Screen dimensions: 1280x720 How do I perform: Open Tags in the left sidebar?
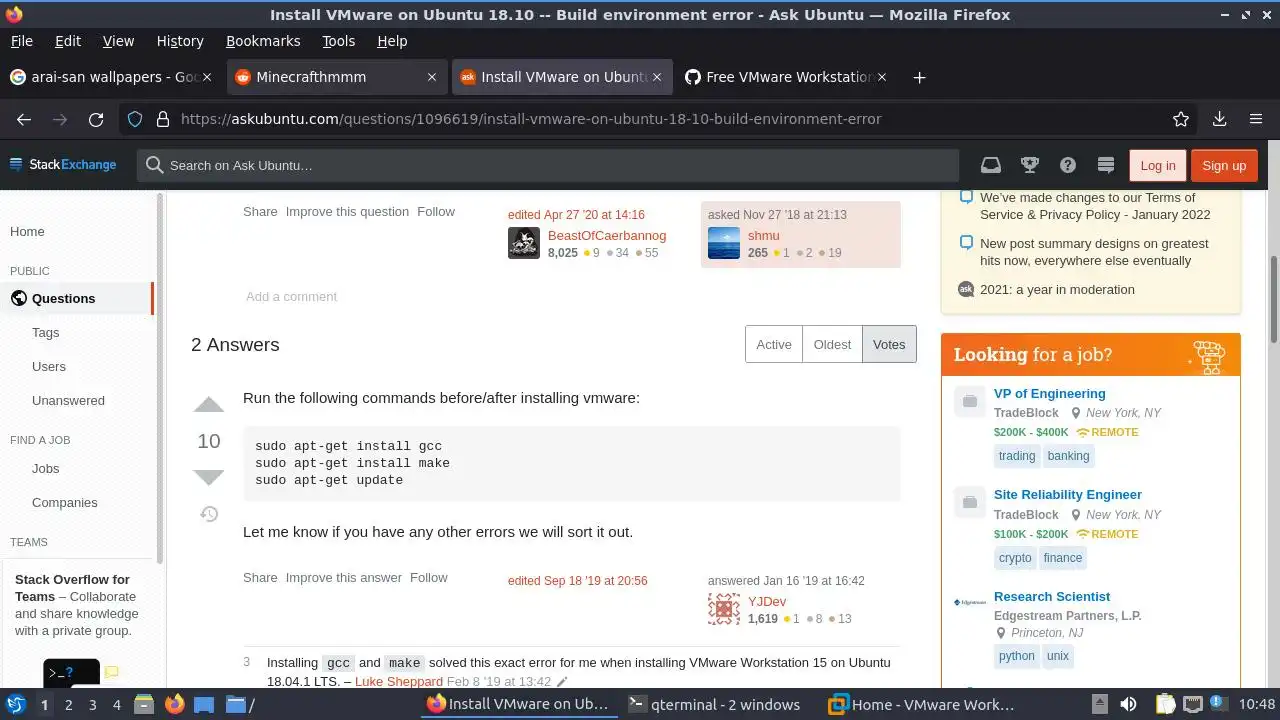[45, 332]
